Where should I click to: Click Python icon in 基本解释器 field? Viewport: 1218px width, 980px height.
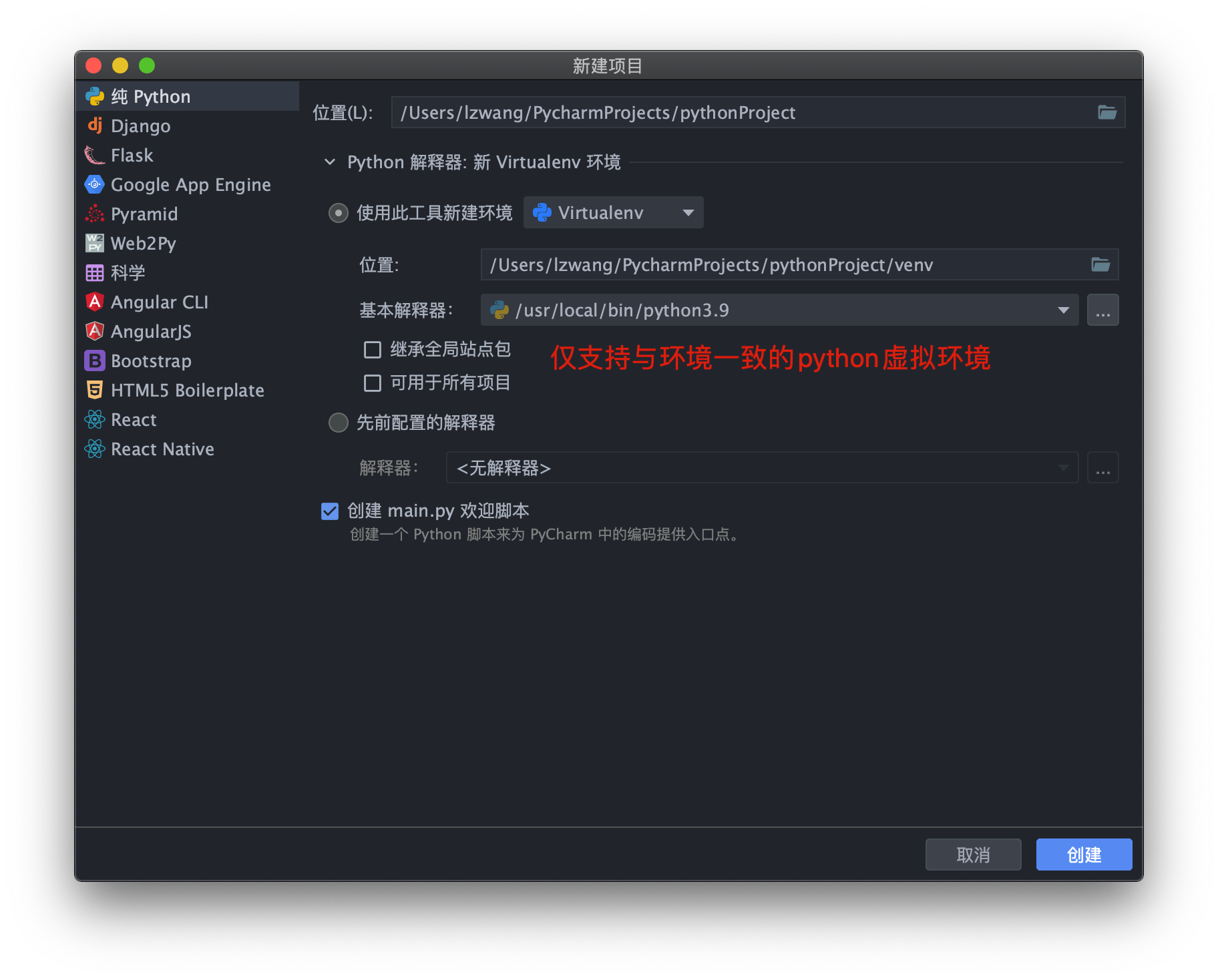point(499,310)
